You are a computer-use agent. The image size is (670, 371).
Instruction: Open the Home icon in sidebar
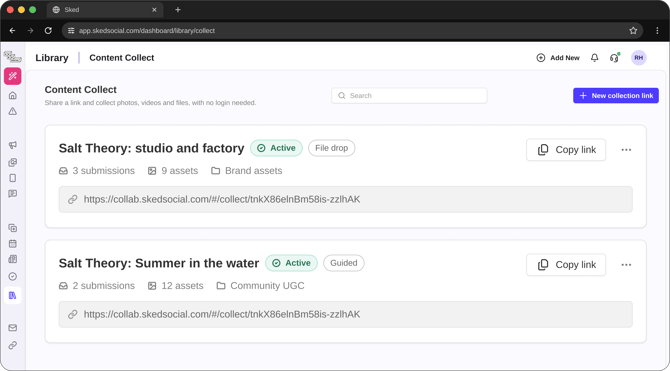click(x=13, y=95)
